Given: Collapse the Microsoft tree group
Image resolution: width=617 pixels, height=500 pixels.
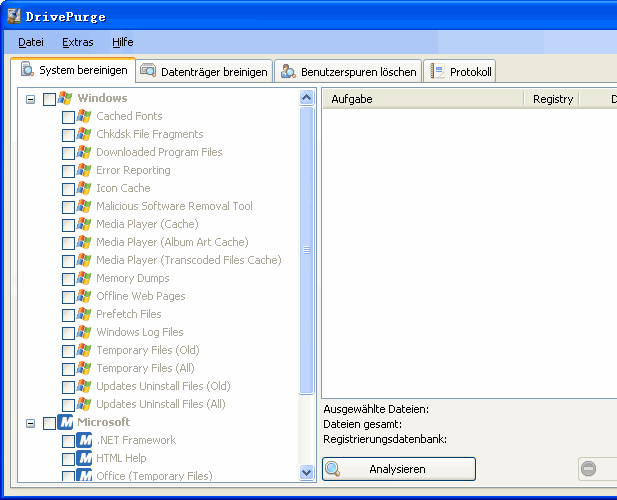Looking at the screenshot, I should [x=30, y=423].
